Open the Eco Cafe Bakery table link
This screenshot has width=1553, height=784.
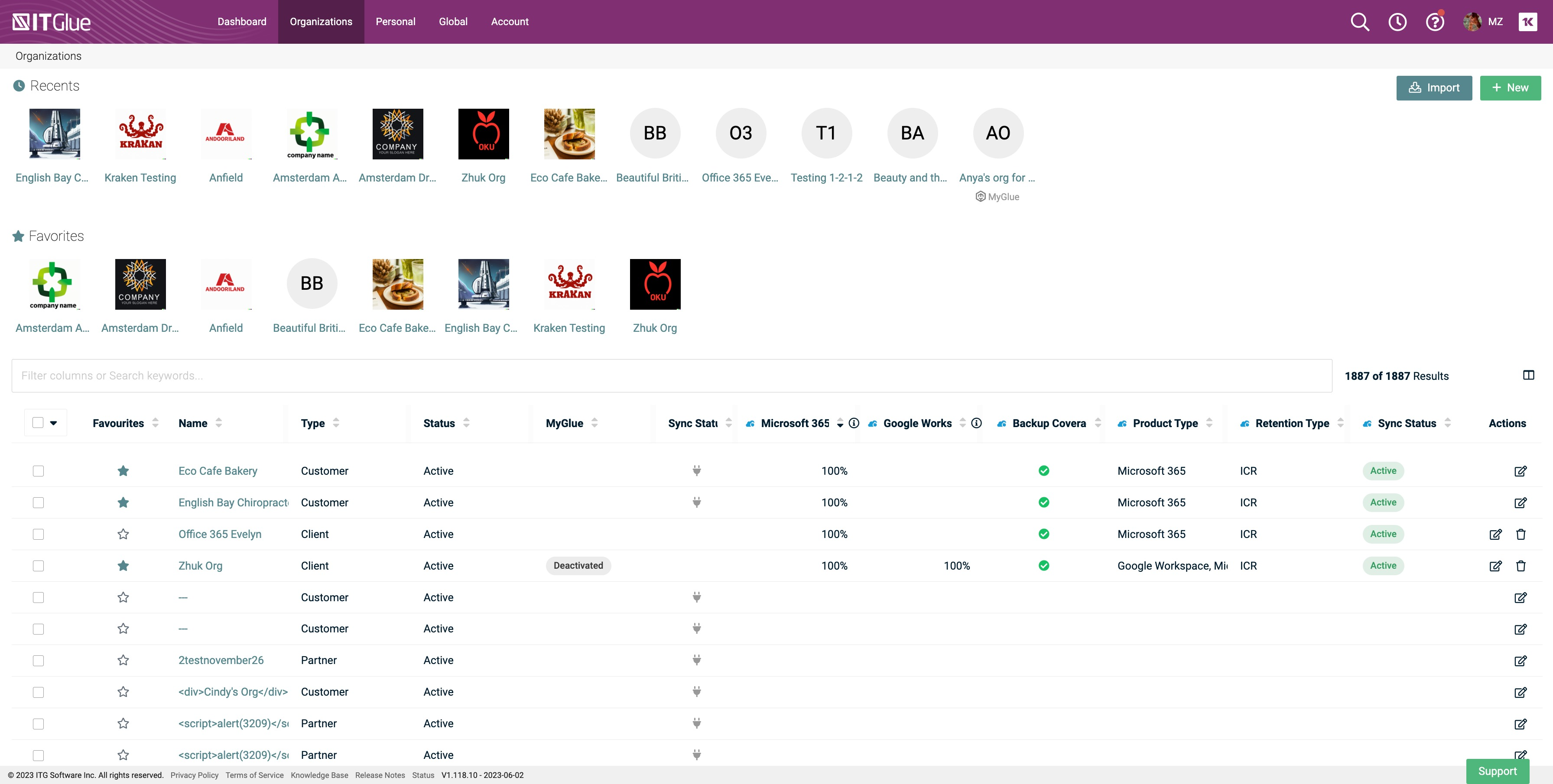click(218, 471)
